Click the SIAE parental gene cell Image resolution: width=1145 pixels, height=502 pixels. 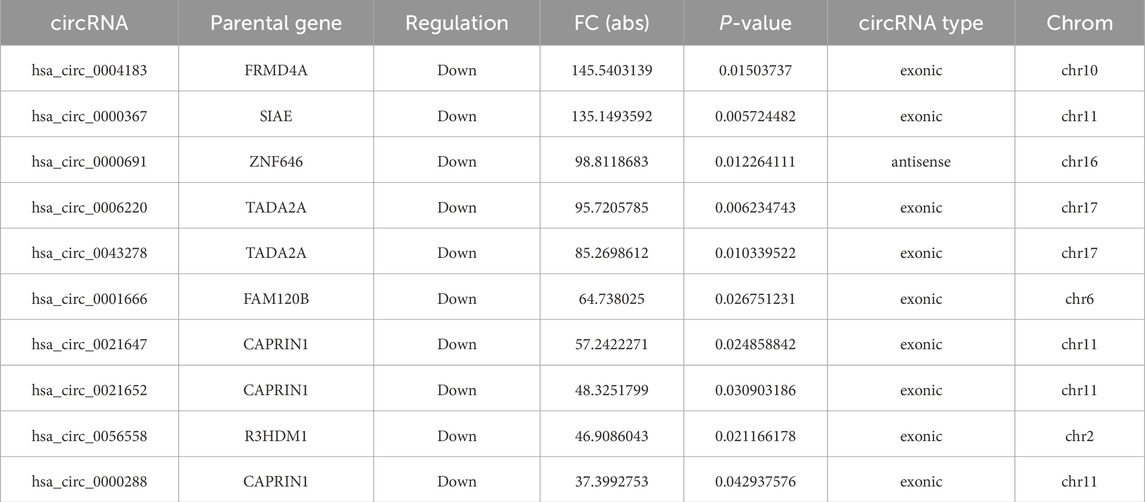[x=276, y=116]
